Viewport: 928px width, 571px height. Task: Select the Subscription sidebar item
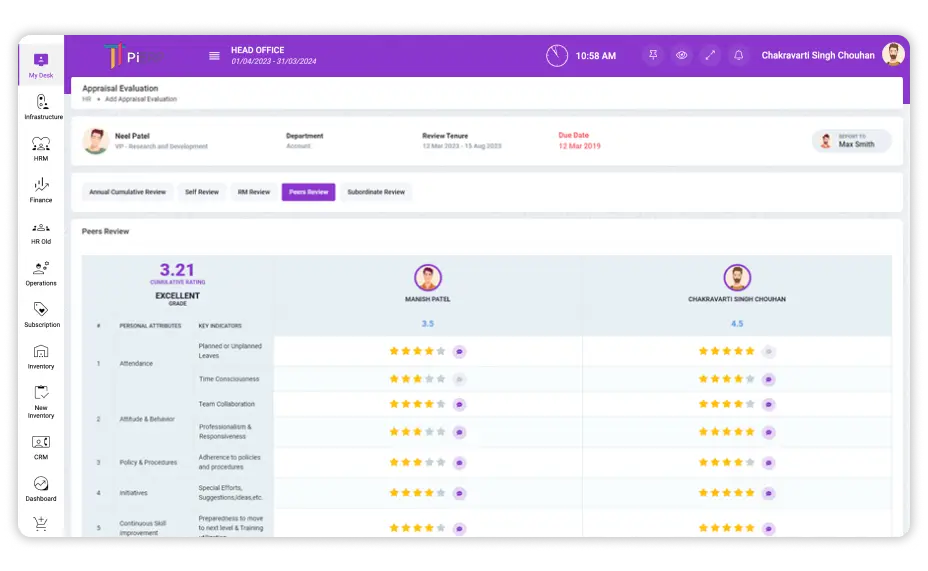41,315
